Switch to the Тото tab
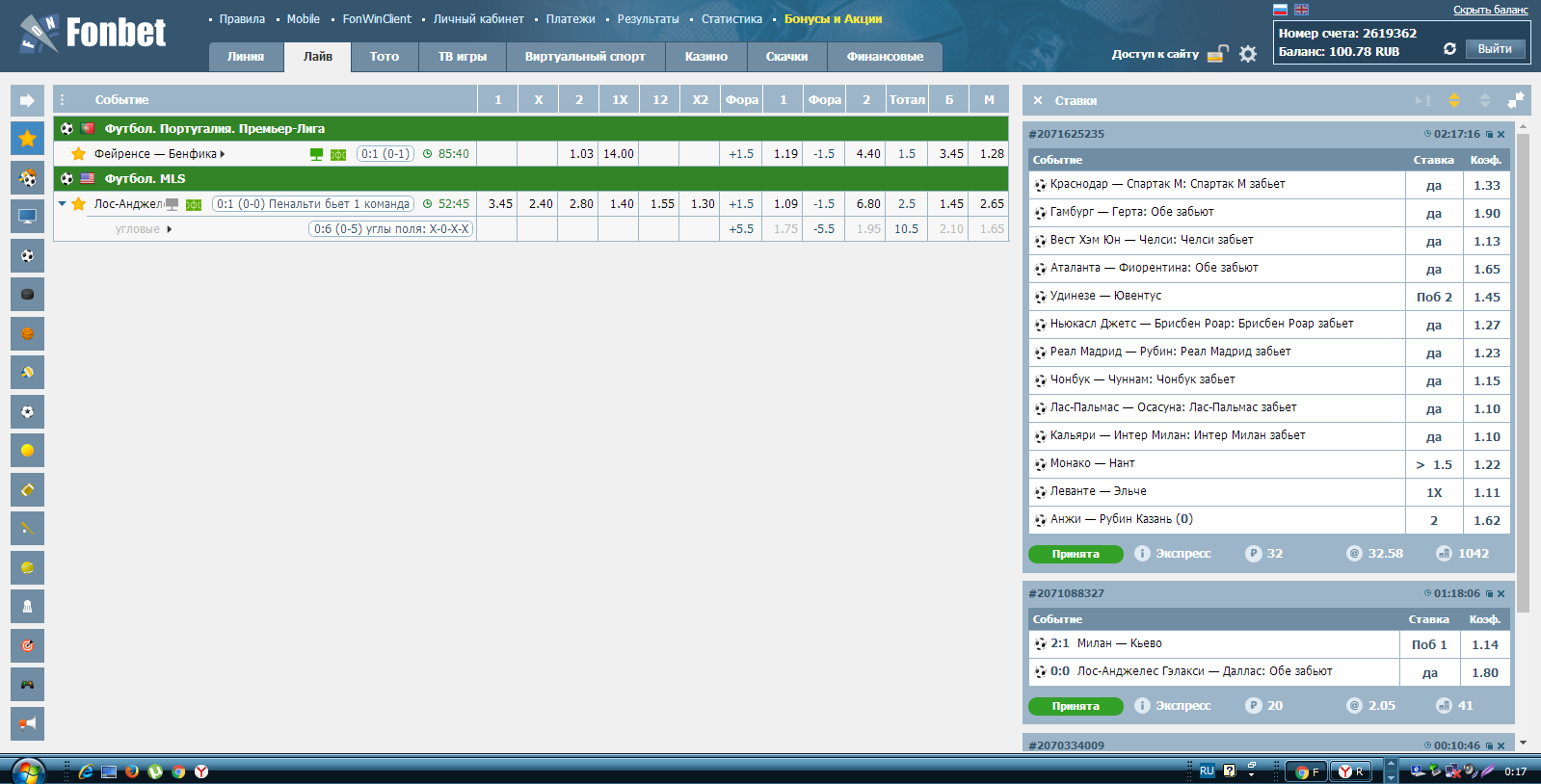 click(x=385, y=57)
